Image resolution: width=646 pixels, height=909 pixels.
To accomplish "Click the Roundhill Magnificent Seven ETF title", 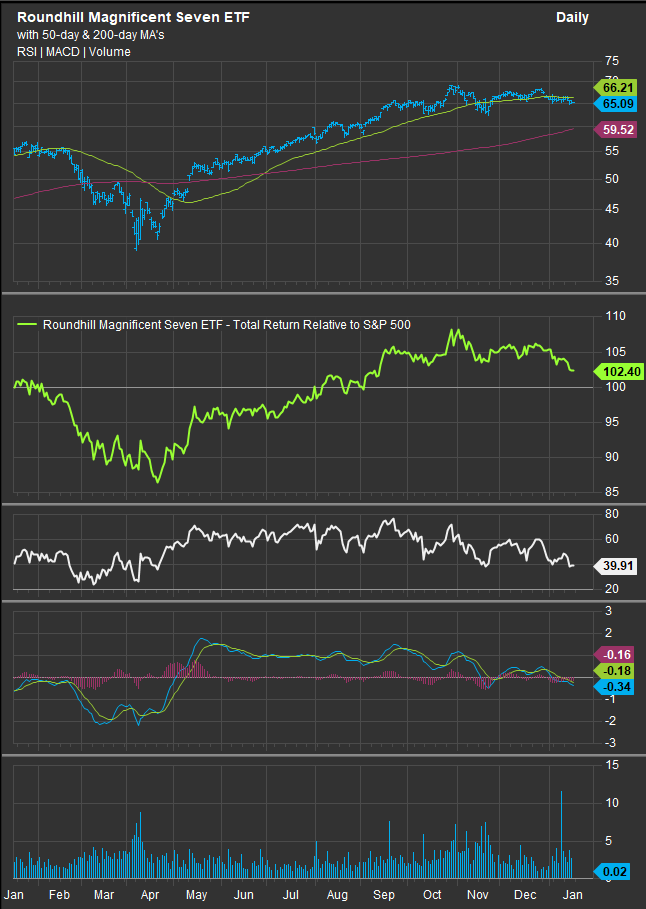I will [132, 17].
